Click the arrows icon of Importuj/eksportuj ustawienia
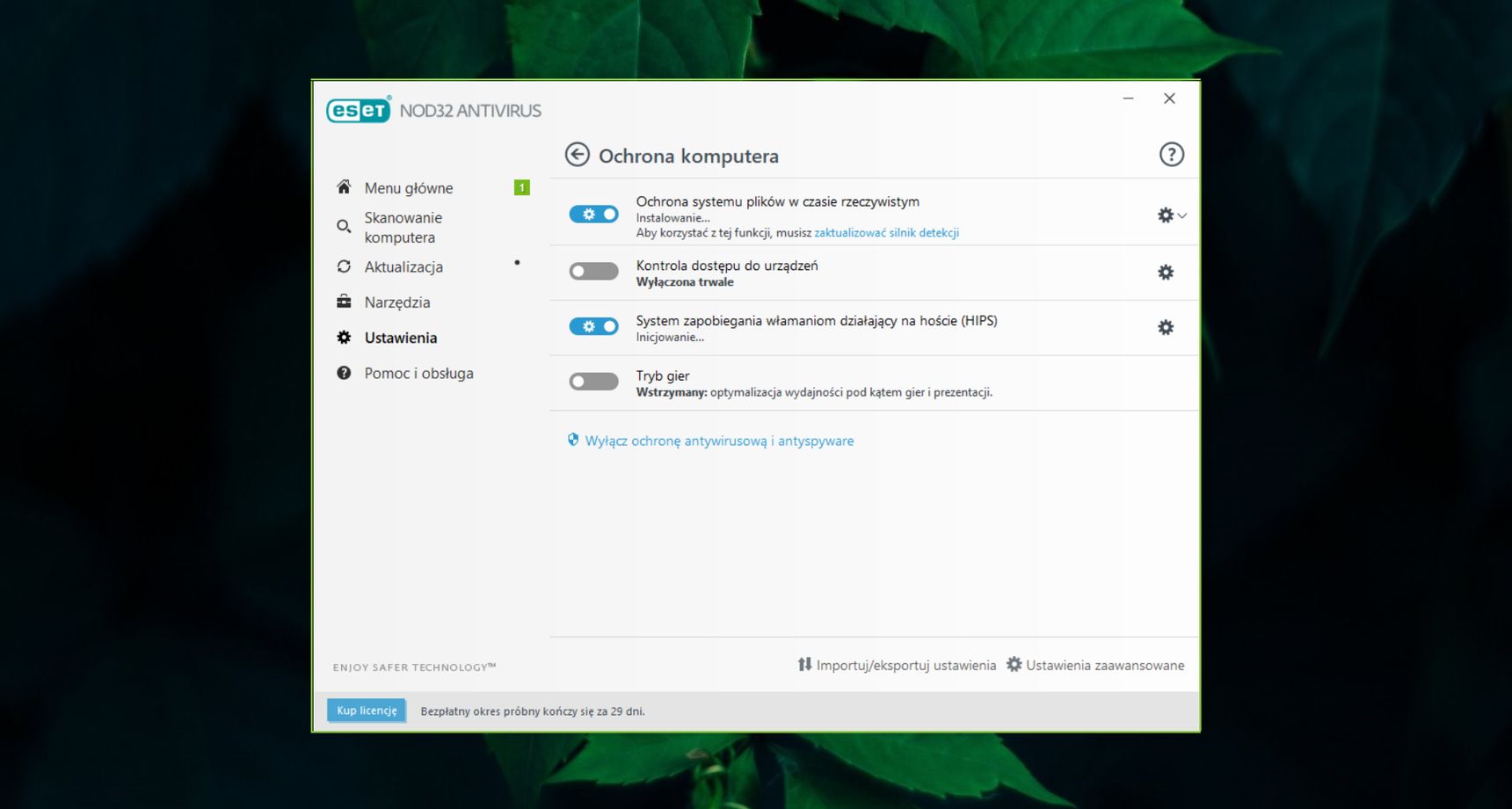1512x809 pixels. coord(804,665)
